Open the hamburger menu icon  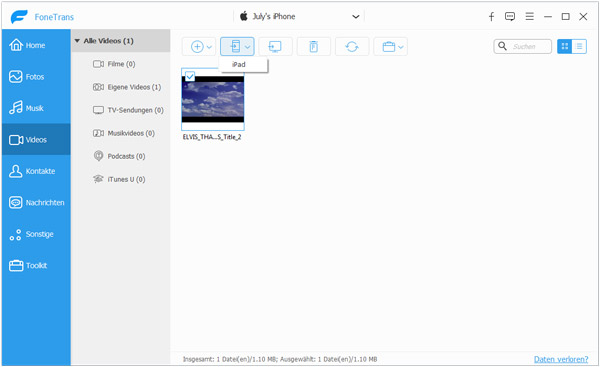point(529,16)
